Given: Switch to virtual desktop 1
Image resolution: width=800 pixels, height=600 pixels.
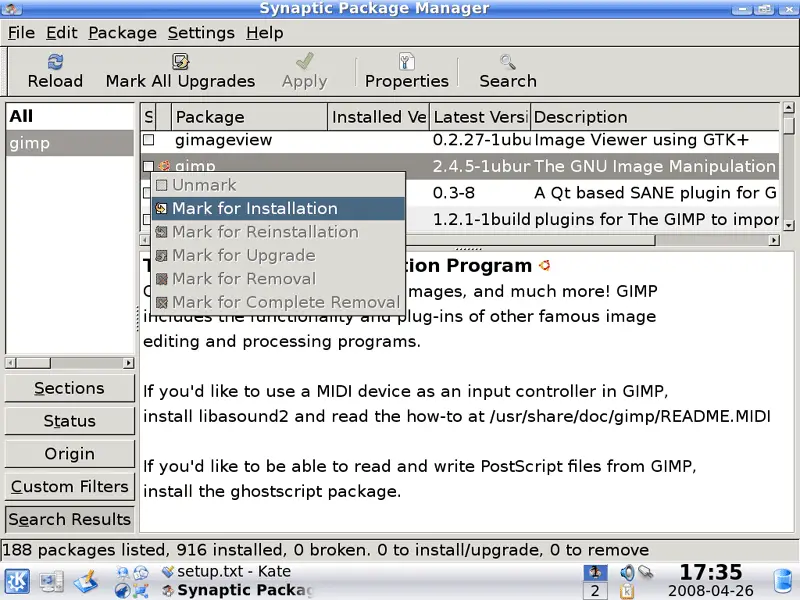Looking at the screenshot, I should 595,572.
